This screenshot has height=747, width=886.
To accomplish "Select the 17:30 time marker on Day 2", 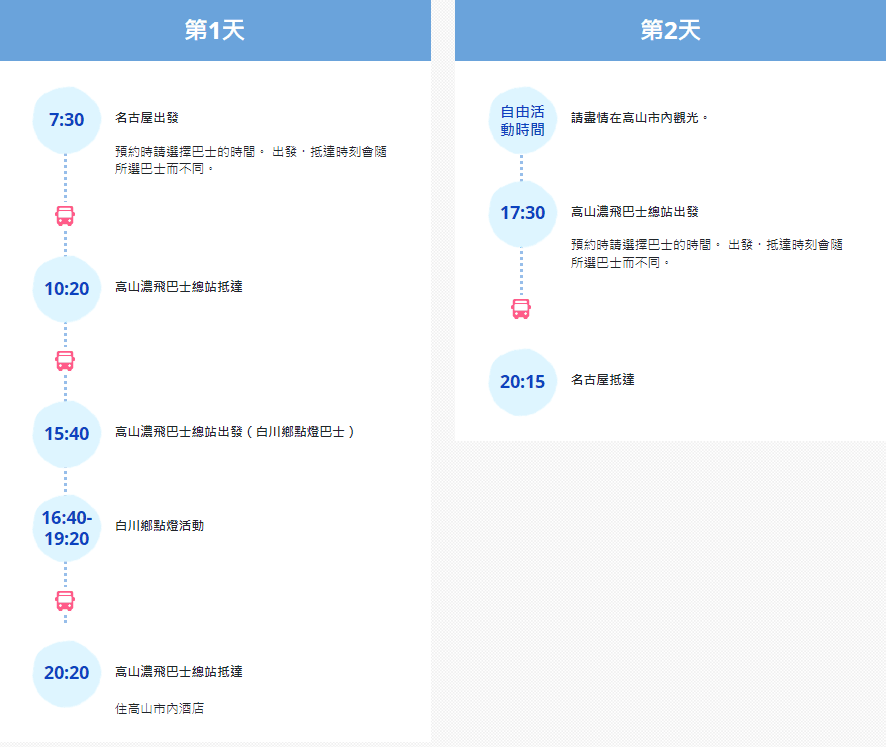I will coord(522,213).
